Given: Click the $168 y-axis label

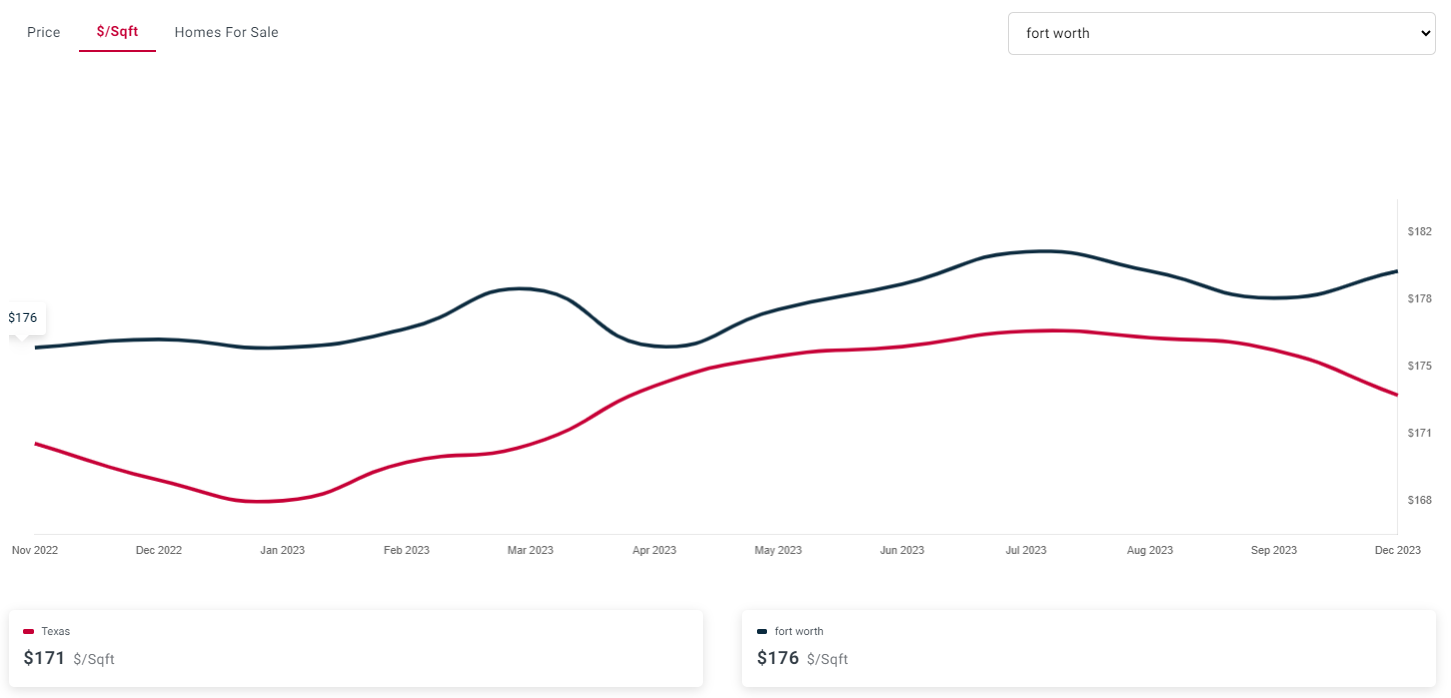Looking at the screenshot, I should (1419, 500).
